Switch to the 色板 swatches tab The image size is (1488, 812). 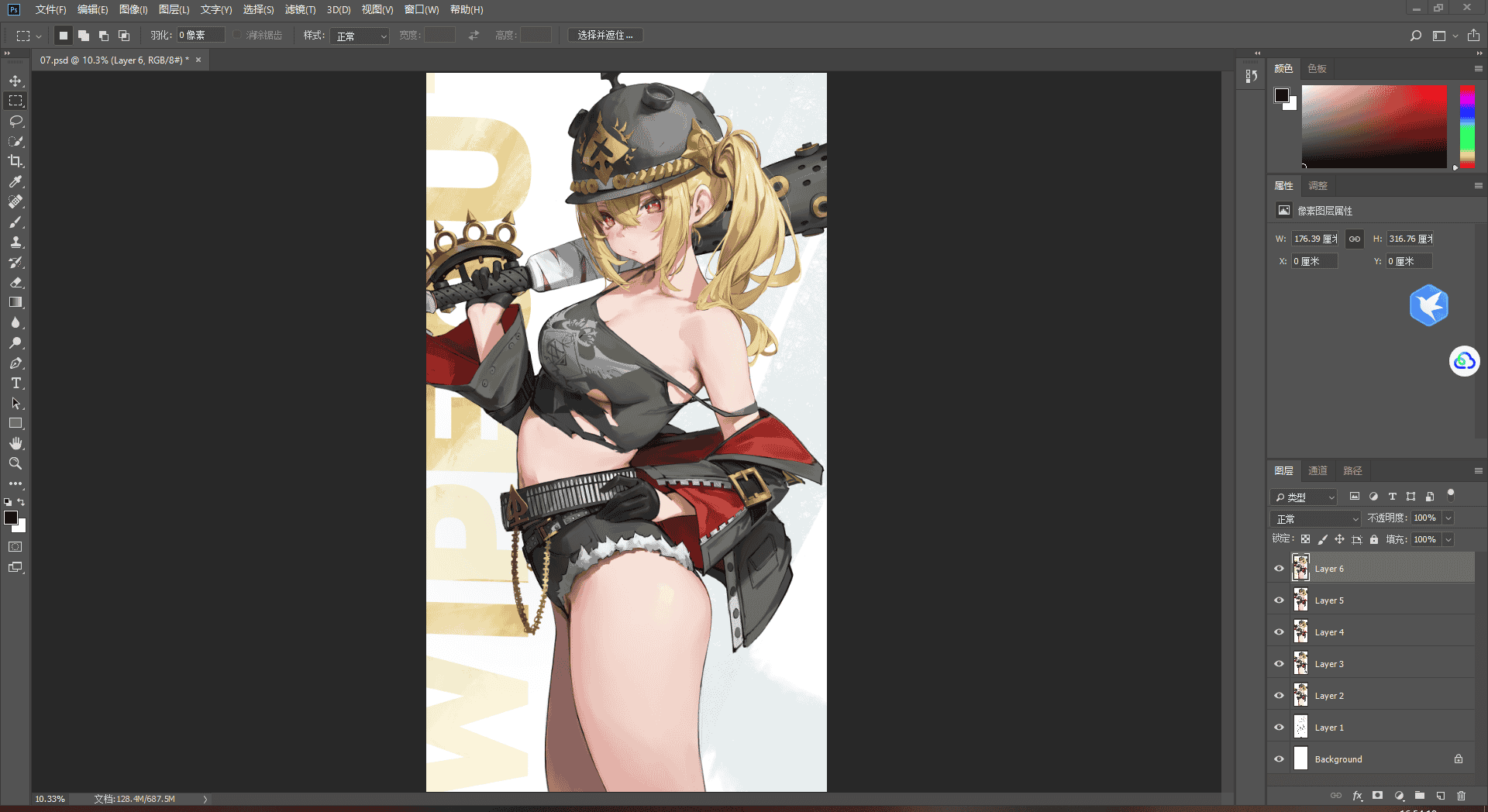point(1317,69)
